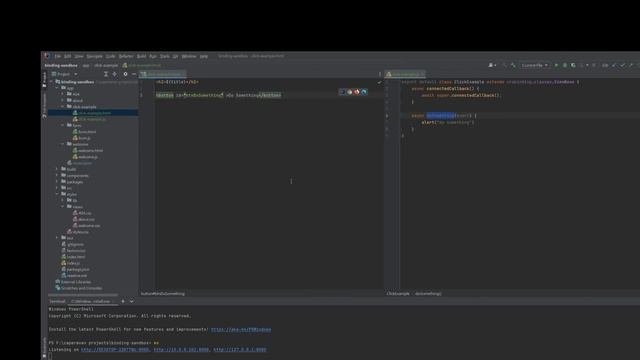
Task: Click the build hammer icon
Action: point(513,65)
